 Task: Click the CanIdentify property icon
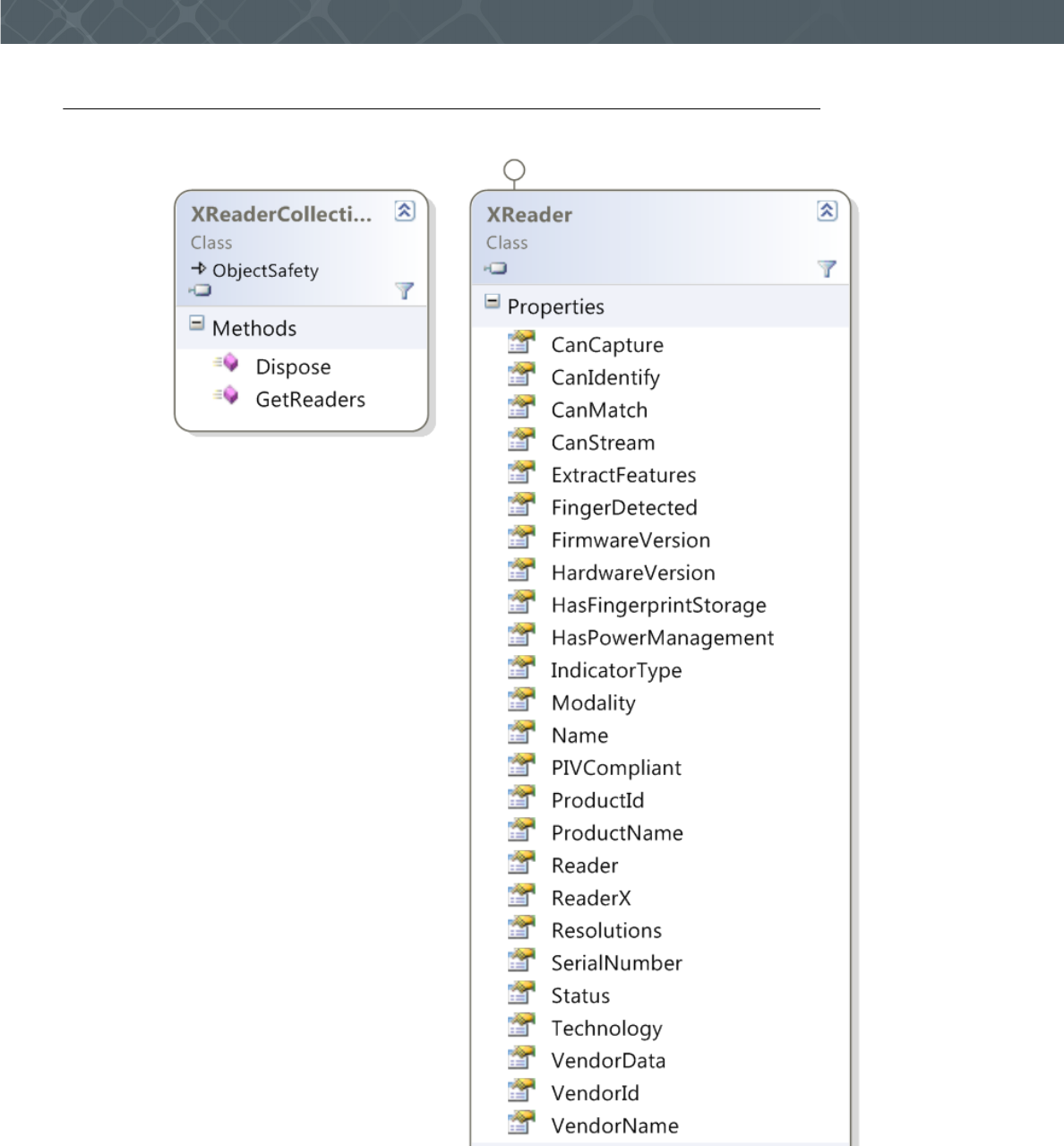coord(521,375)
